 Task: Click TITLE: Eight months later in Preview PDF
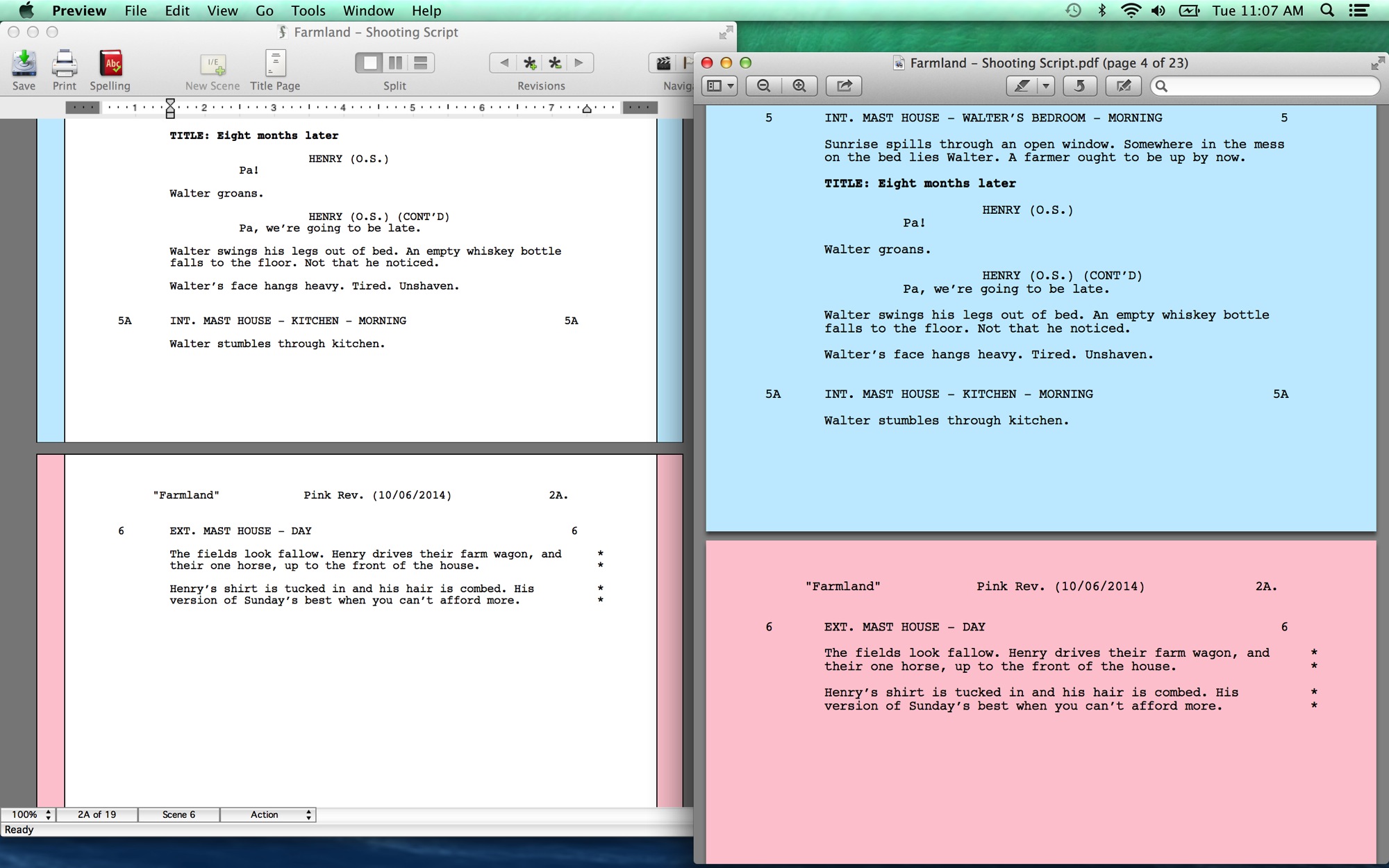[x=920, y=183]
